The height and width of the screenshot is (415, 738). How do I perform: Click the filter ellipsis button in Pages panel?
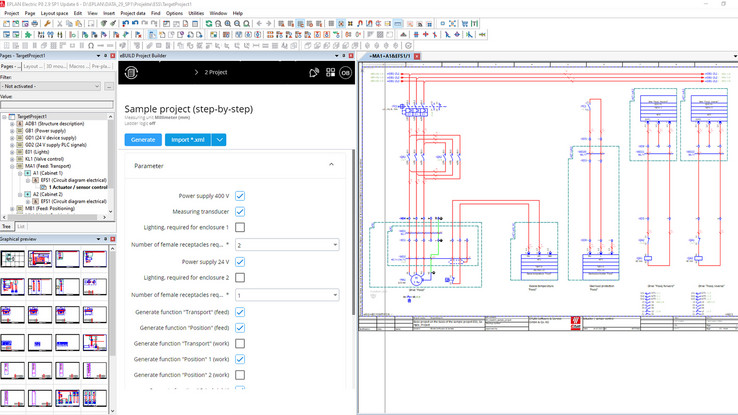109,87
